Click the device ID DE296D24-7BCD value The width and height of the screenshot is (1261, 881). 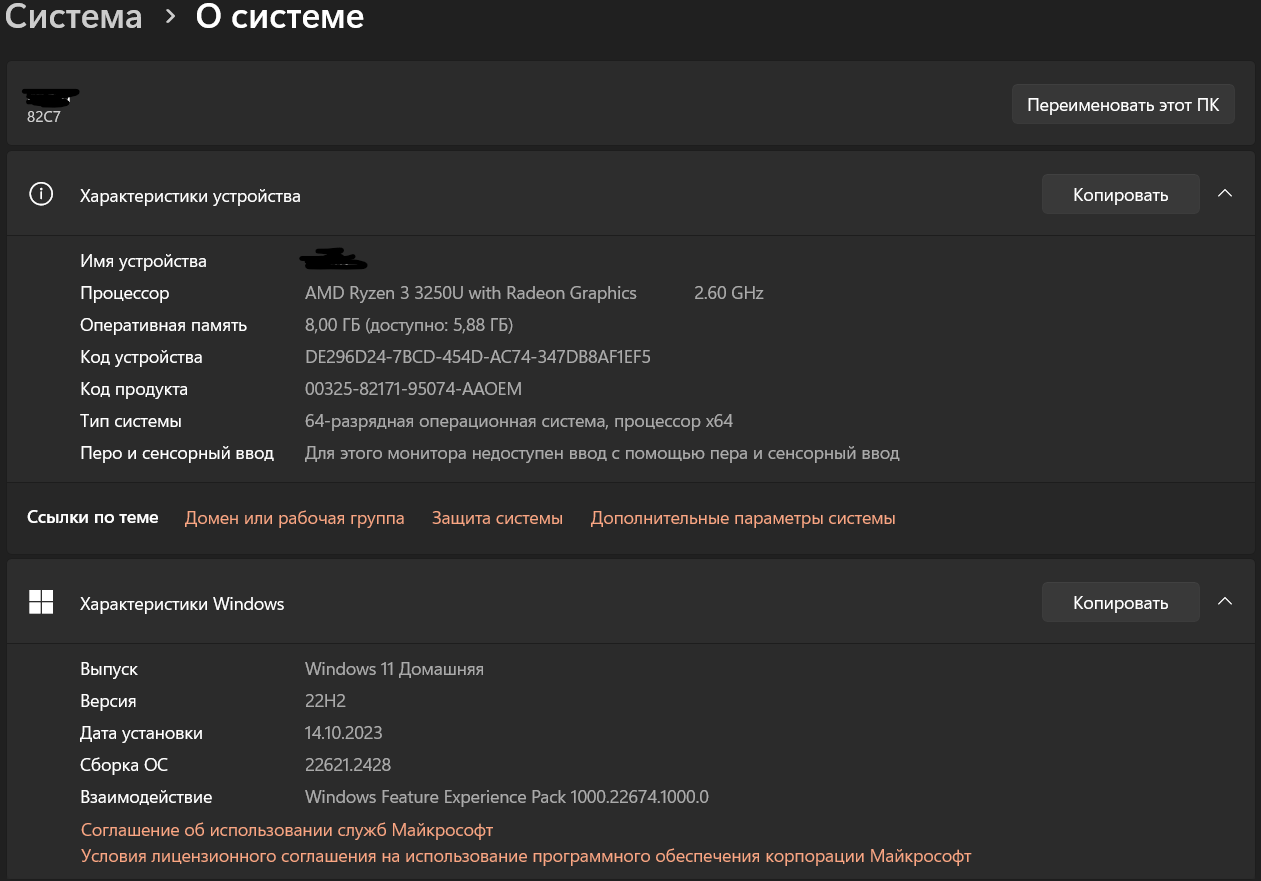[x=478, y=357]
